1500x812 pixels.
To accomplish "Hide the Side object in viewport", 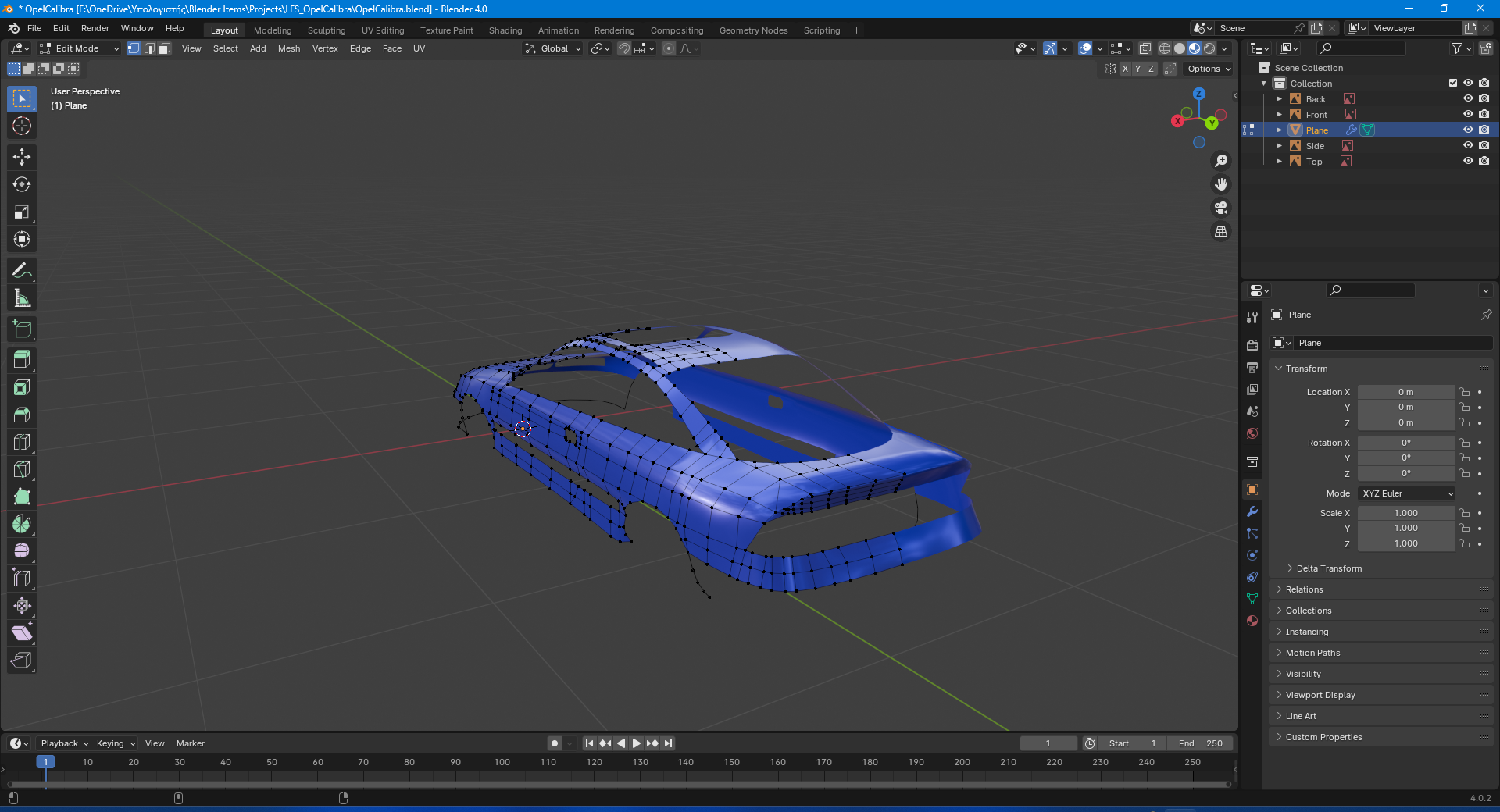I will (x=1468, y=146).
